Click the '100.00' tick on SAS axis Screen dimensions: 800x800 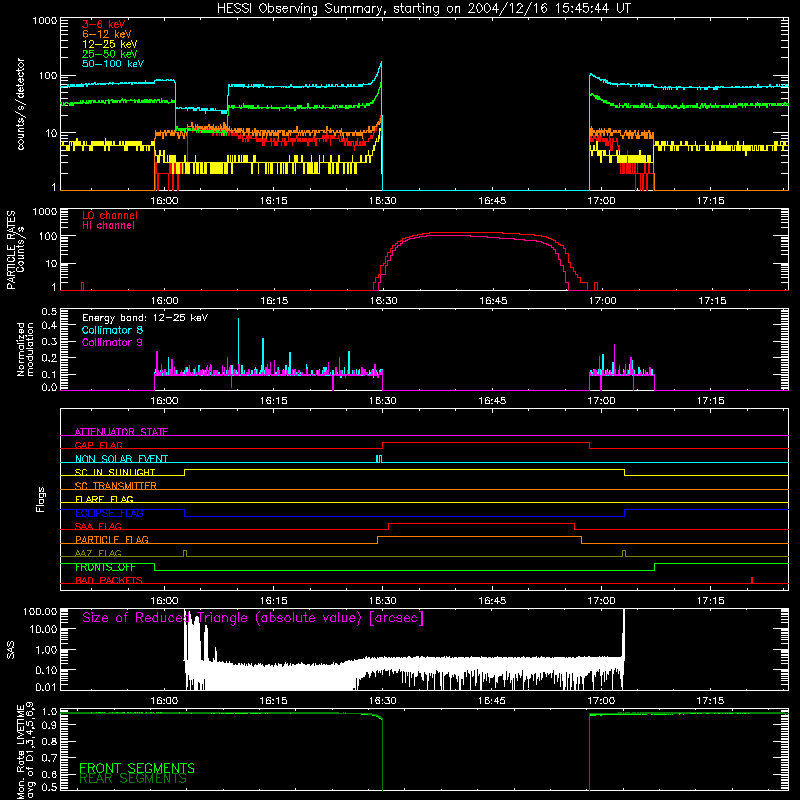point(40,611)
